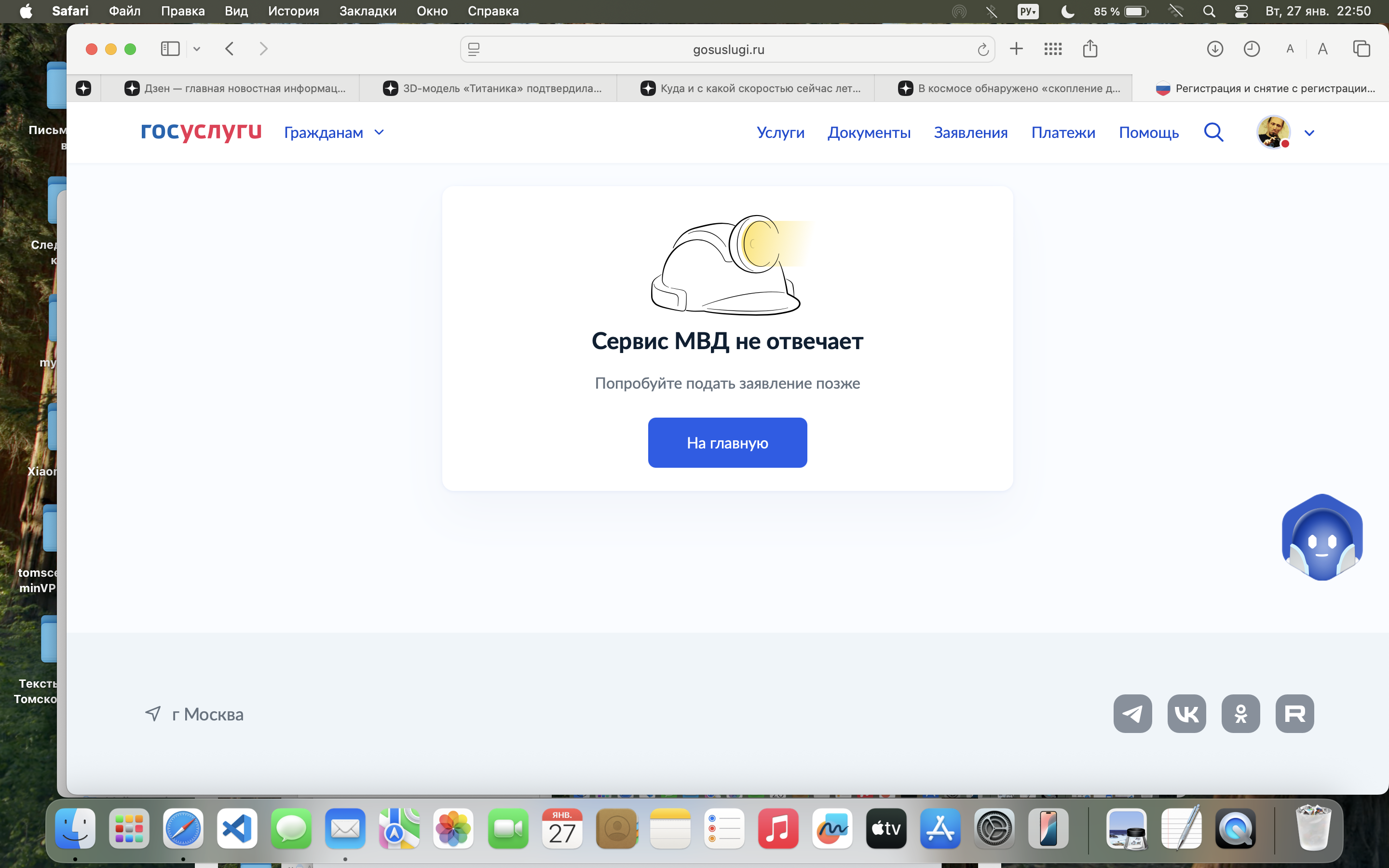Reload the gosuslugi.ru page

click(x=982, y=49)
